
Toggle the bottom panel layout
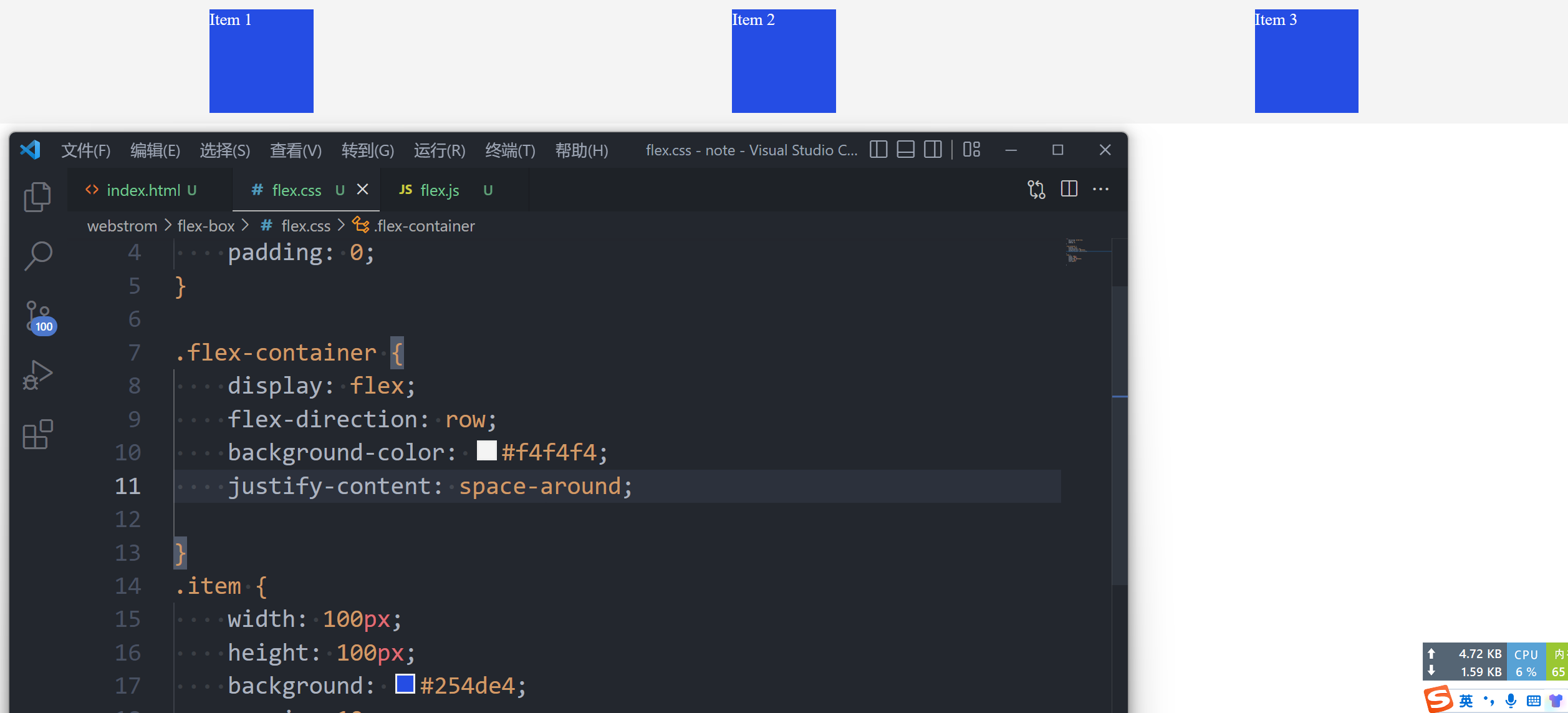(x=905, y=150)
